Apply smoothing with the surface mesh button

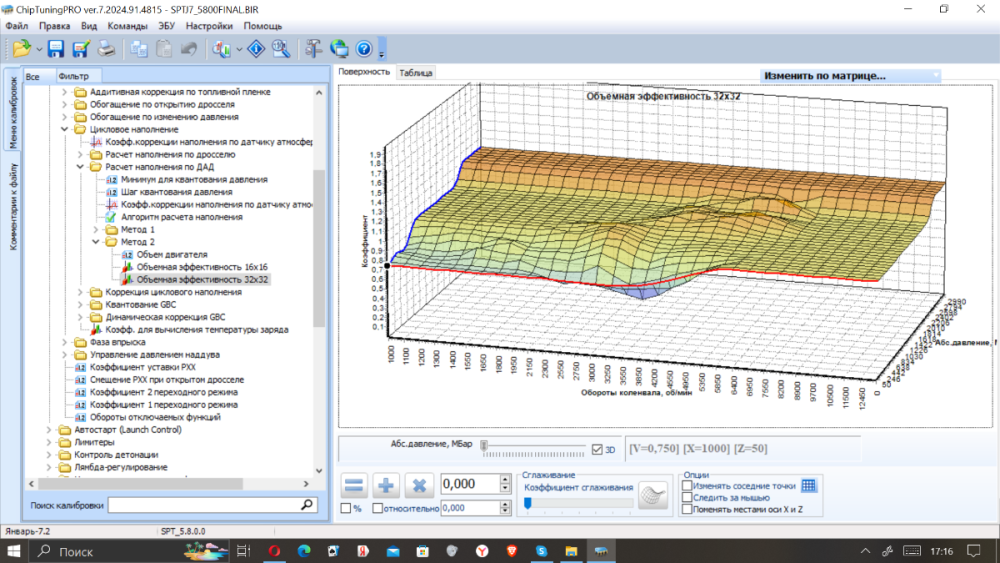[x=653, y=495]
